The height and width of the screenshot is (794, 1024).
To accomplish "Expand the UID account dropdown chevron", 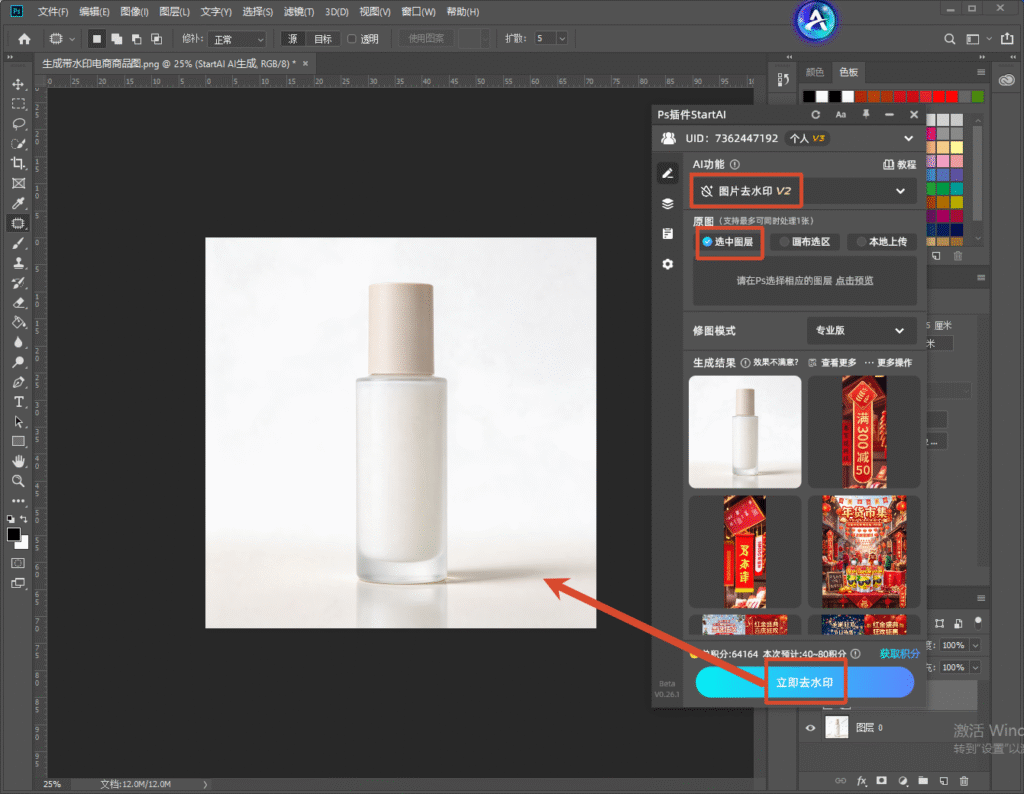I will tap(908, 138).
